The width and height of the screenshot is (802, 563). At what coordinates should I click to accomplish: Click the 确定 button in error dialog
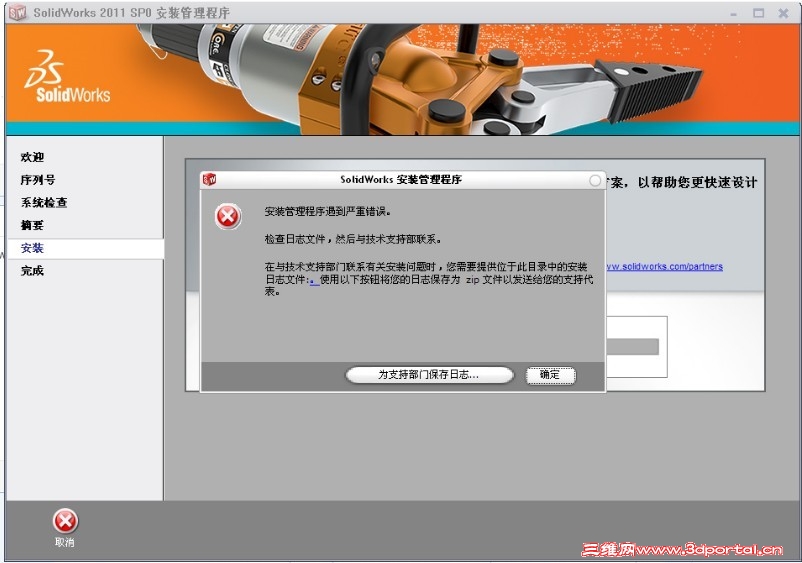(550, 375)
